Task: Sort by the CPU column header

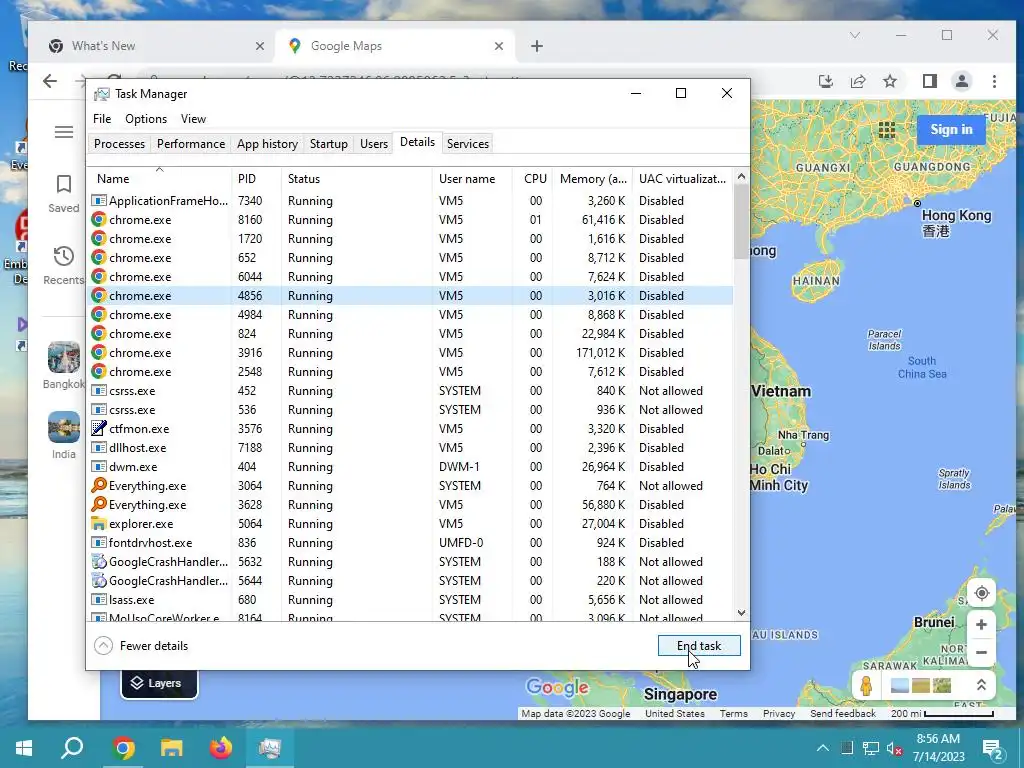Action: click(532, 178)
